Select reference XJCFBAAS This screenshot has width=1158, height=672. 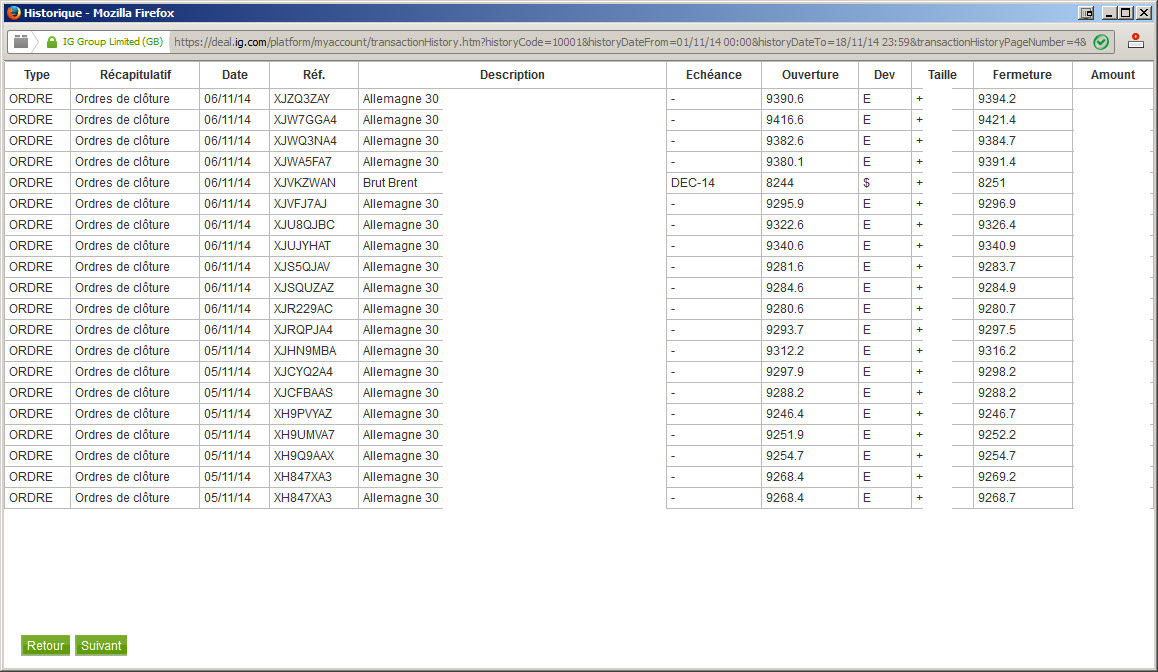point(303,393)
